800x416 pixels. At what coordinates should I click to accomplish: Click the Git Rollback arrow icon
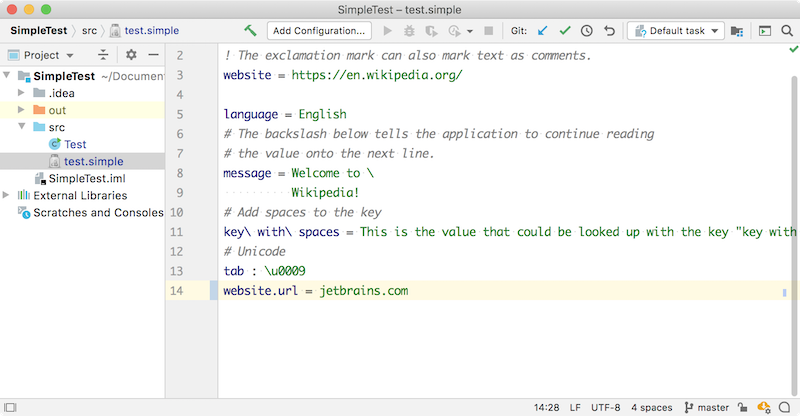tap(609, 31)
